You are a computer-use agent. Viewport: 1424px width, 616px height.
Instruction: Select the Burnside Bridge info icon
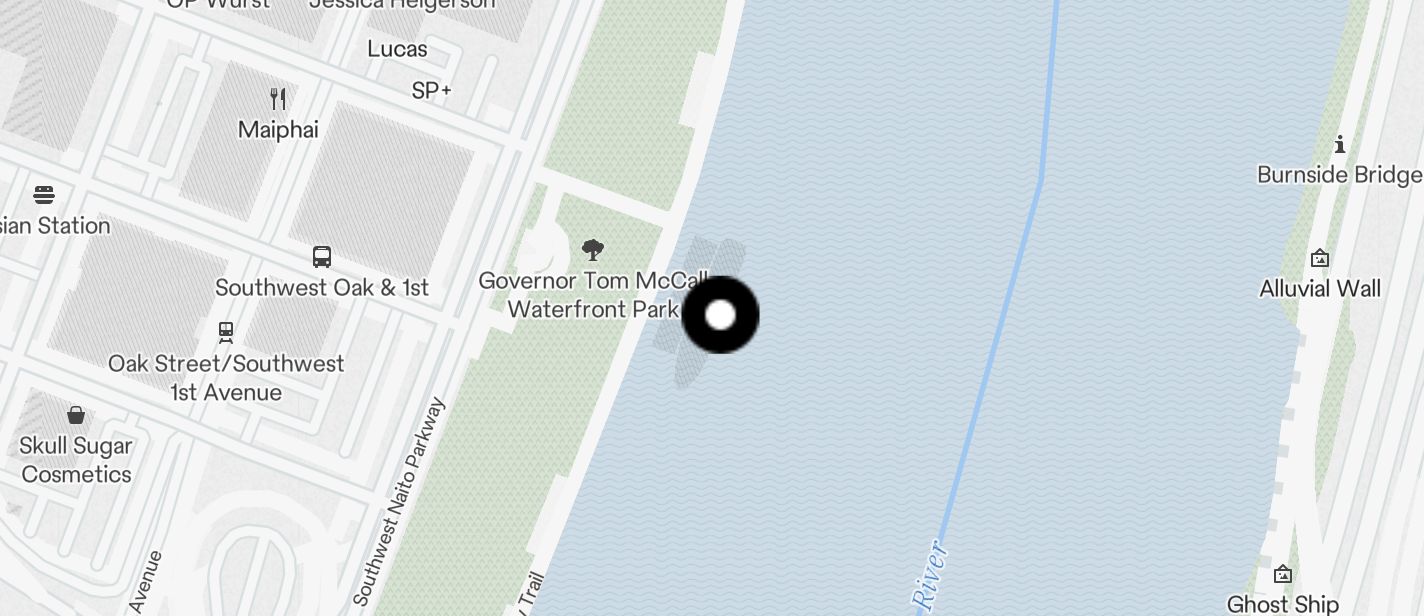tap(1340, 144)
